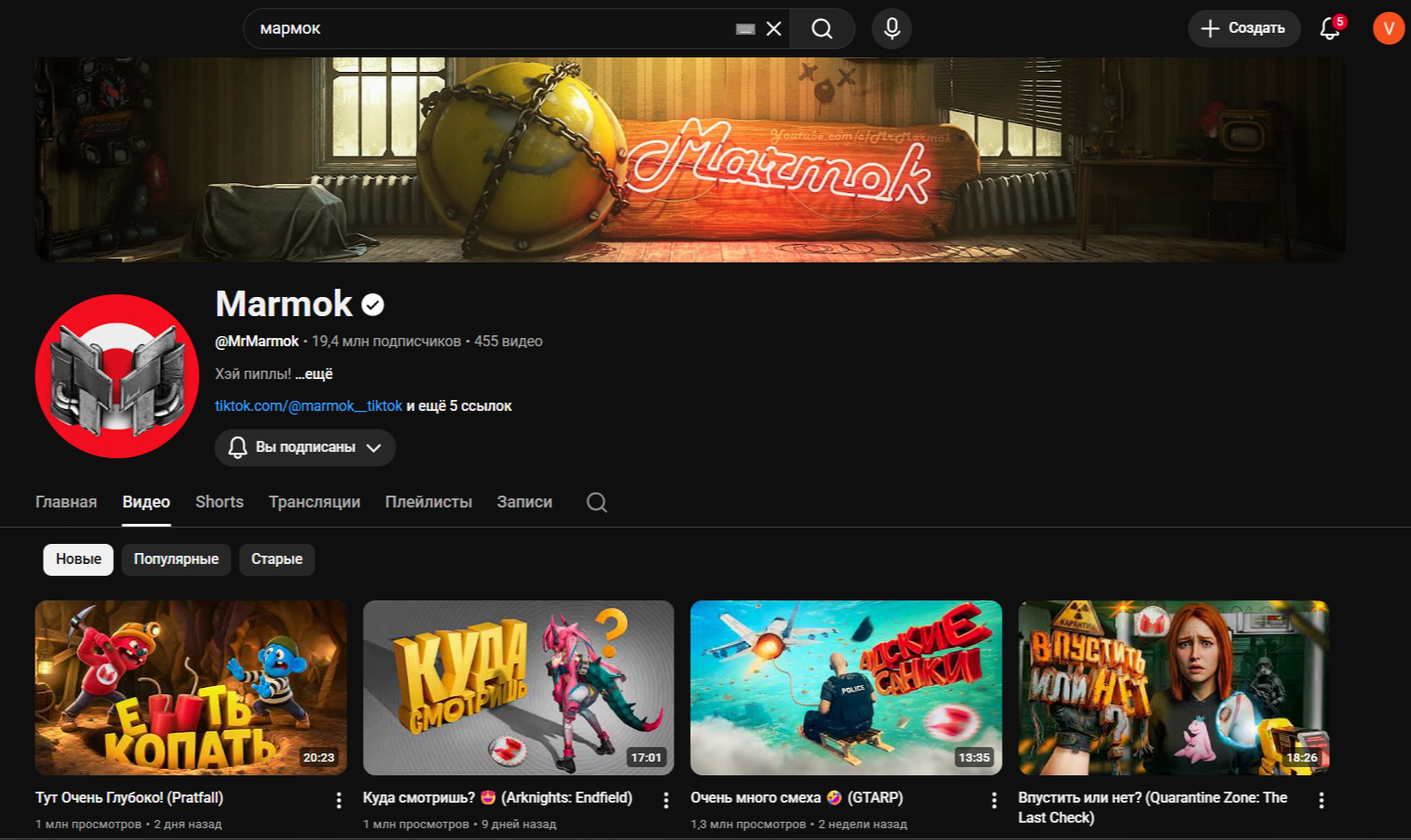
Task: Click the 19,4 млн подписчиков text
Action: [x=386, y=341]
